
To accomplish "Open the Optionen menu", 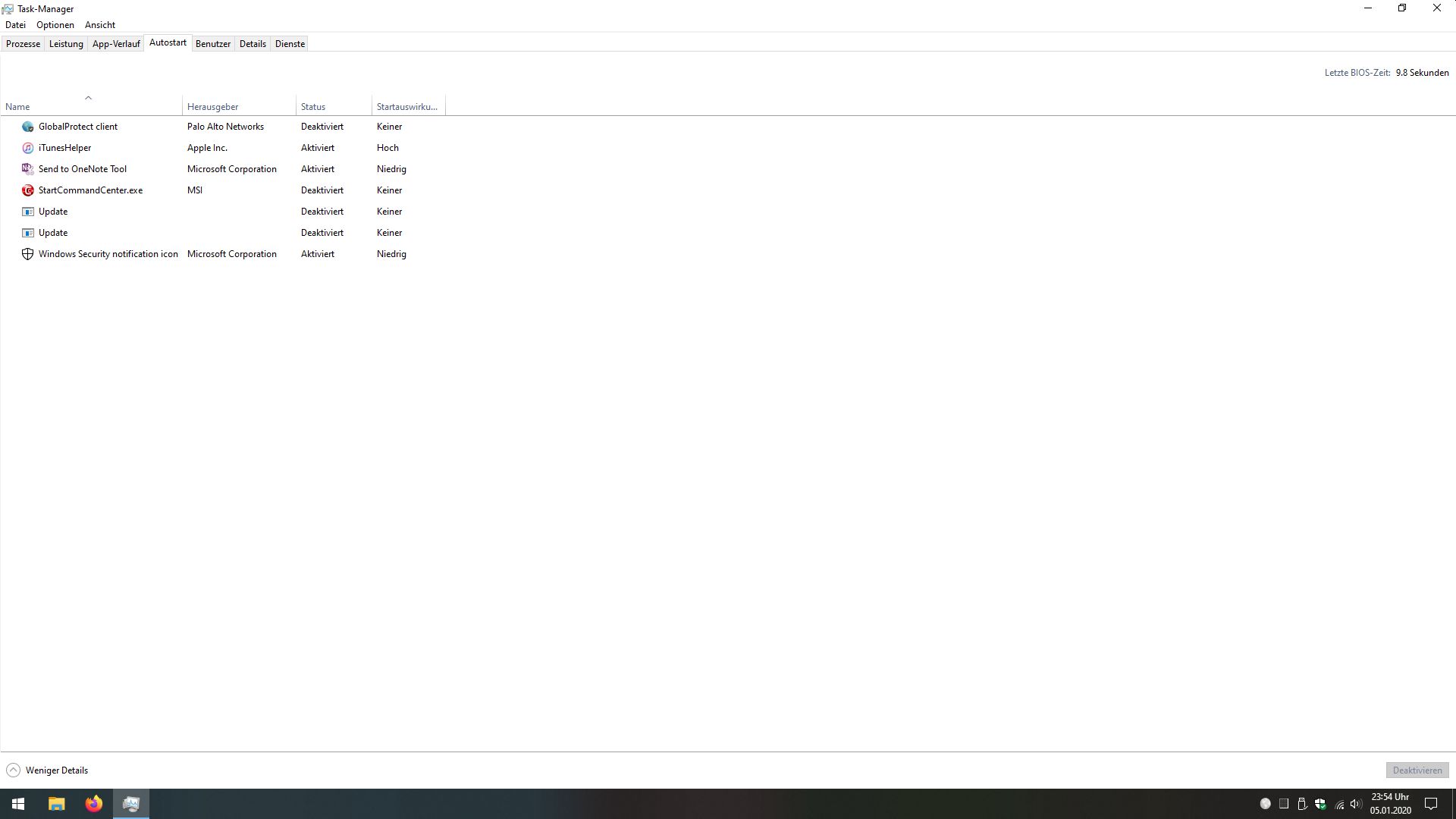I will click(55, 25).
